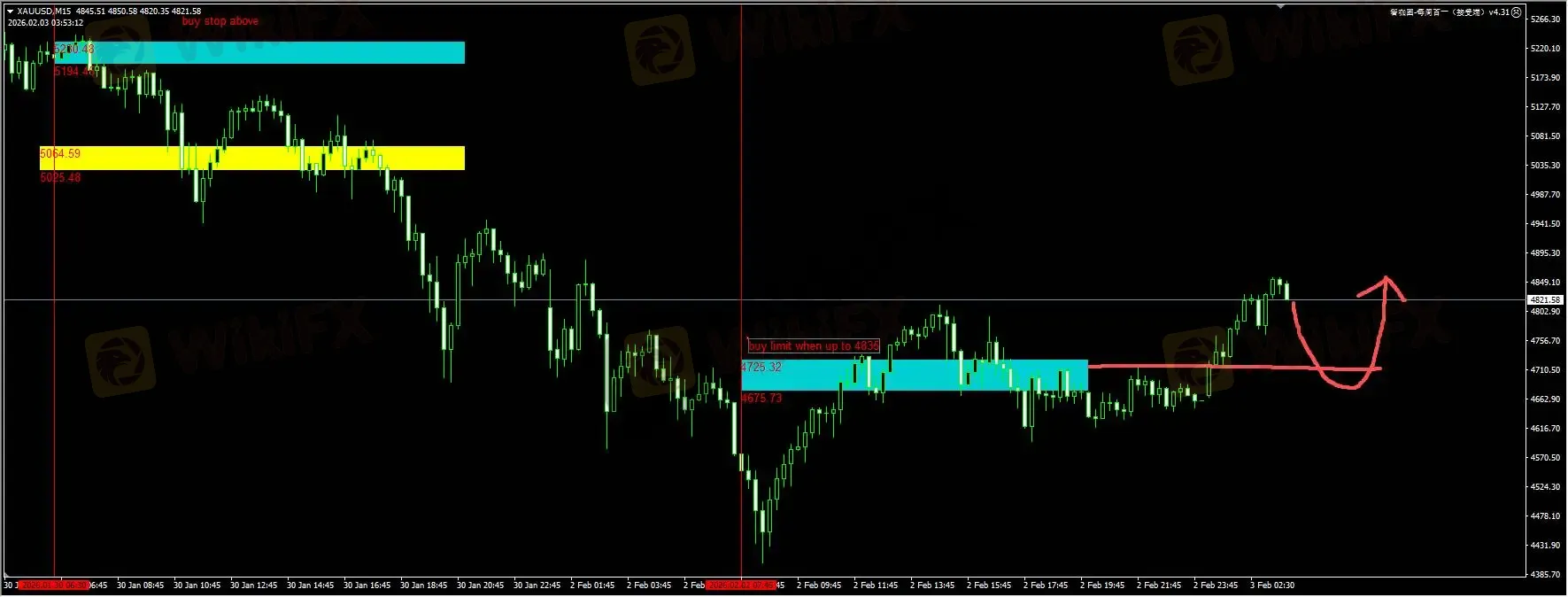Click 4431.90 on the price scale
Image resolution: width=1568 pixels, height=597 pixels.
pyautogui.click(x=1545, y=546)
